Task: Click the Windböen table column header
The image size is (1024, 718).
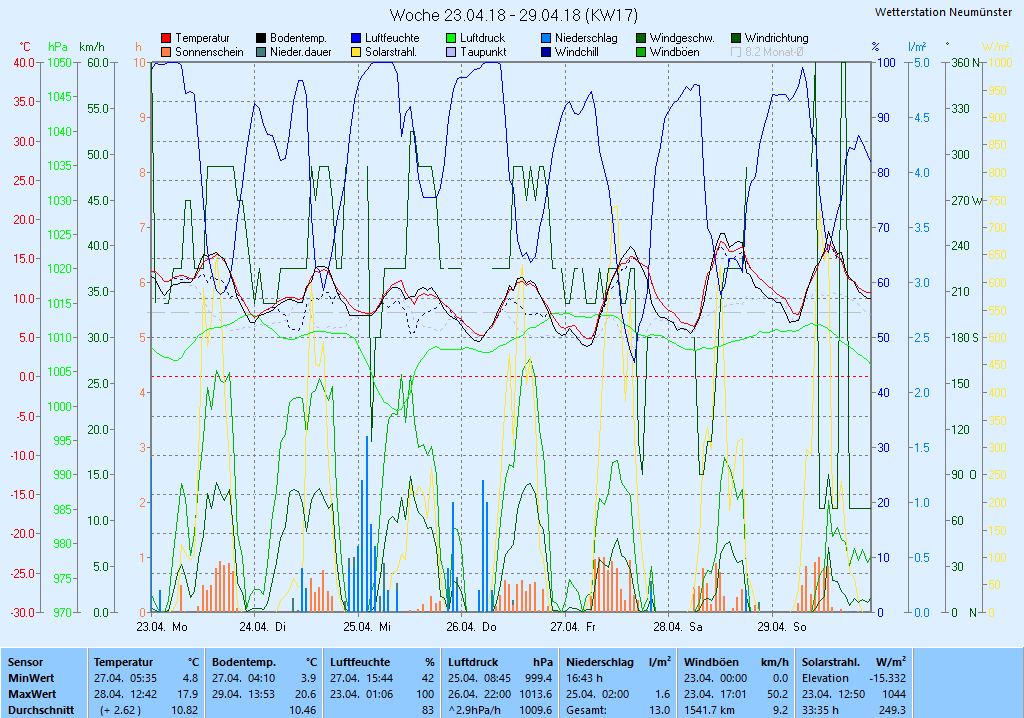Action: click(711, 662)
